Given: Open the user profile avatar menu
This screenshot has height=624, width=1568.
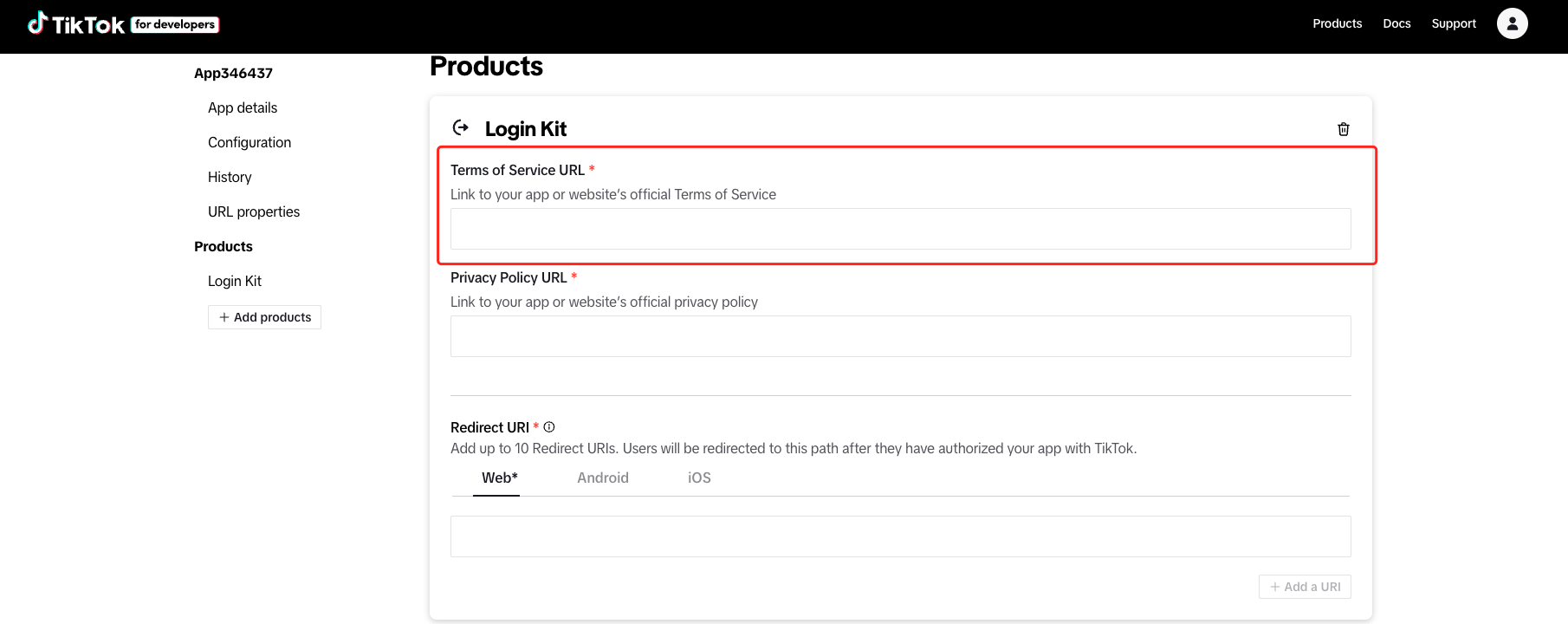Looking at the screenshot, I should (x=1512, y=23).
